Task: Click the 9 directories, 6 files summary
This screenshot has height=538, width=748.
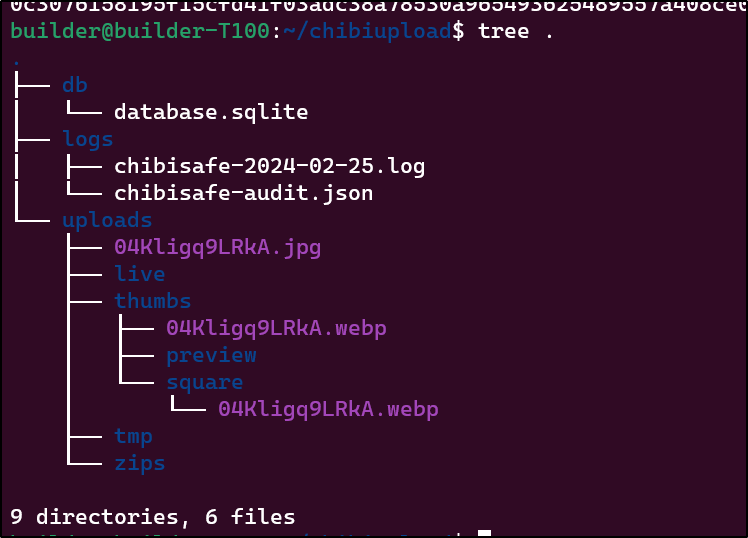Action: (x=153, y=517)
